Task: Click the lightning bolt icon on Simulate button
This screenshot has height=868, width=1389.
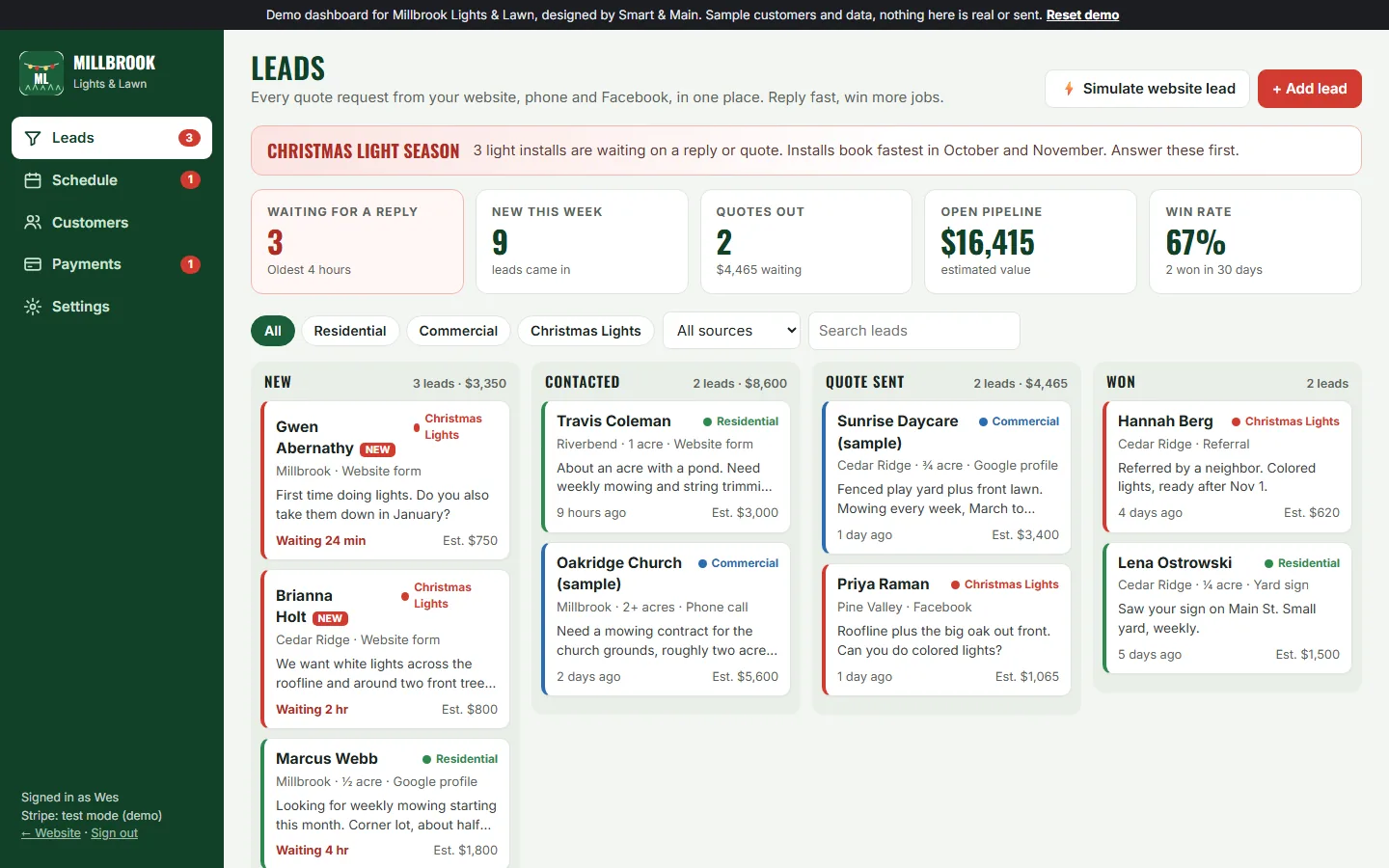Action: tap(1069, 89)
